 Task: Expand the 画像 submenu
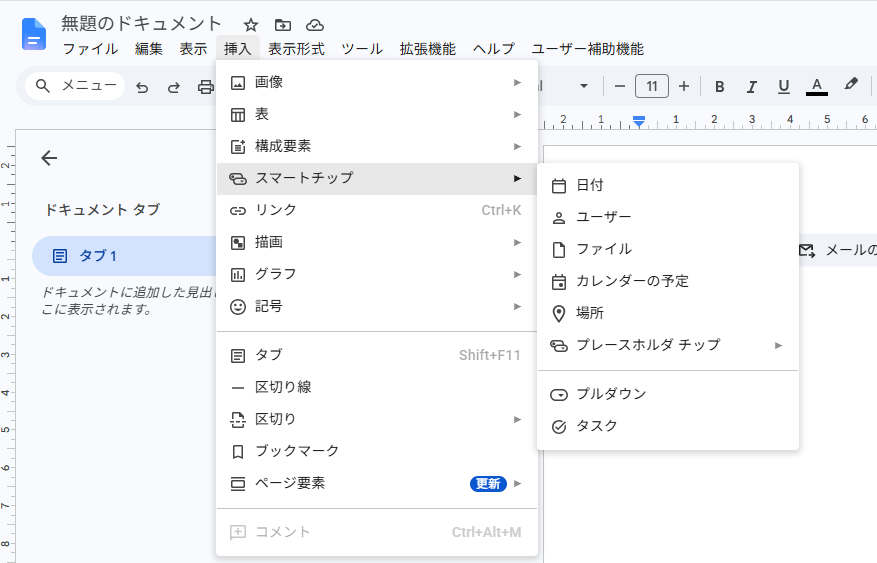tap(377, 82)
